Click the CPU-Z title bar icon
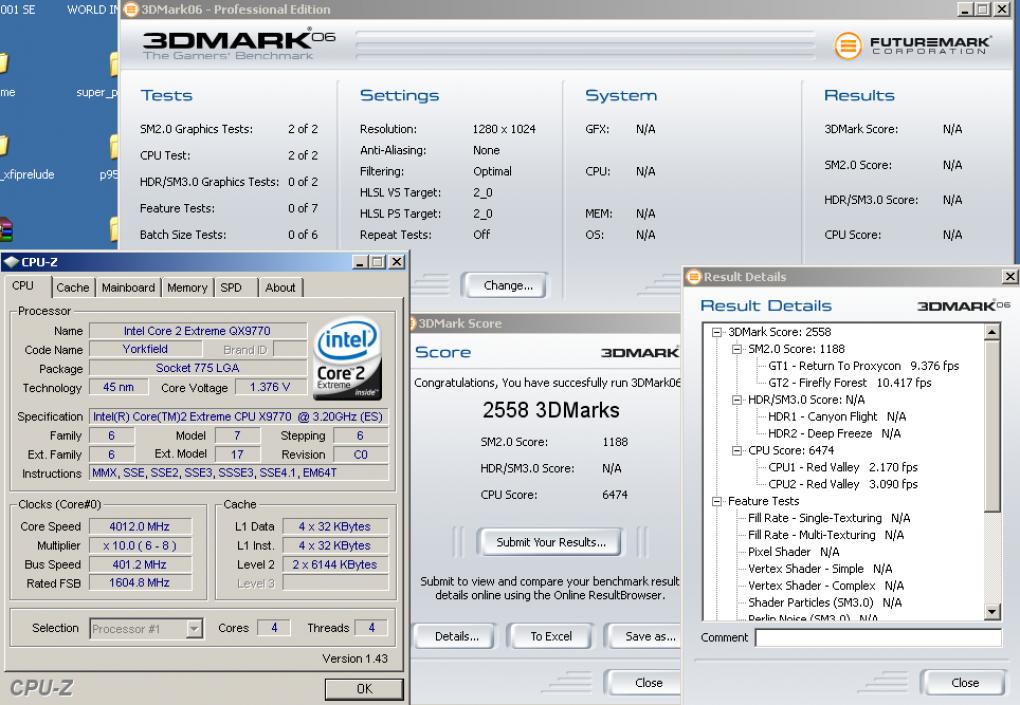1020x705 pixels. click(10, 262)
